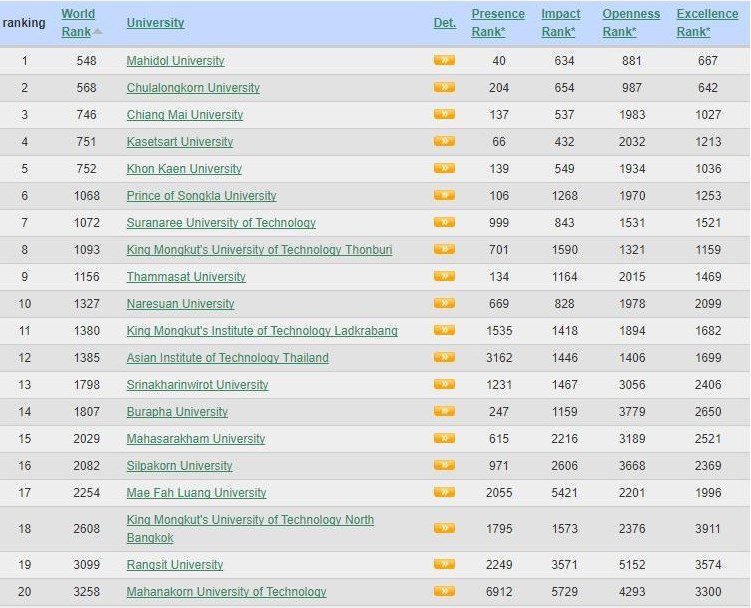Click openness rank value 5152

pos(632,565)
